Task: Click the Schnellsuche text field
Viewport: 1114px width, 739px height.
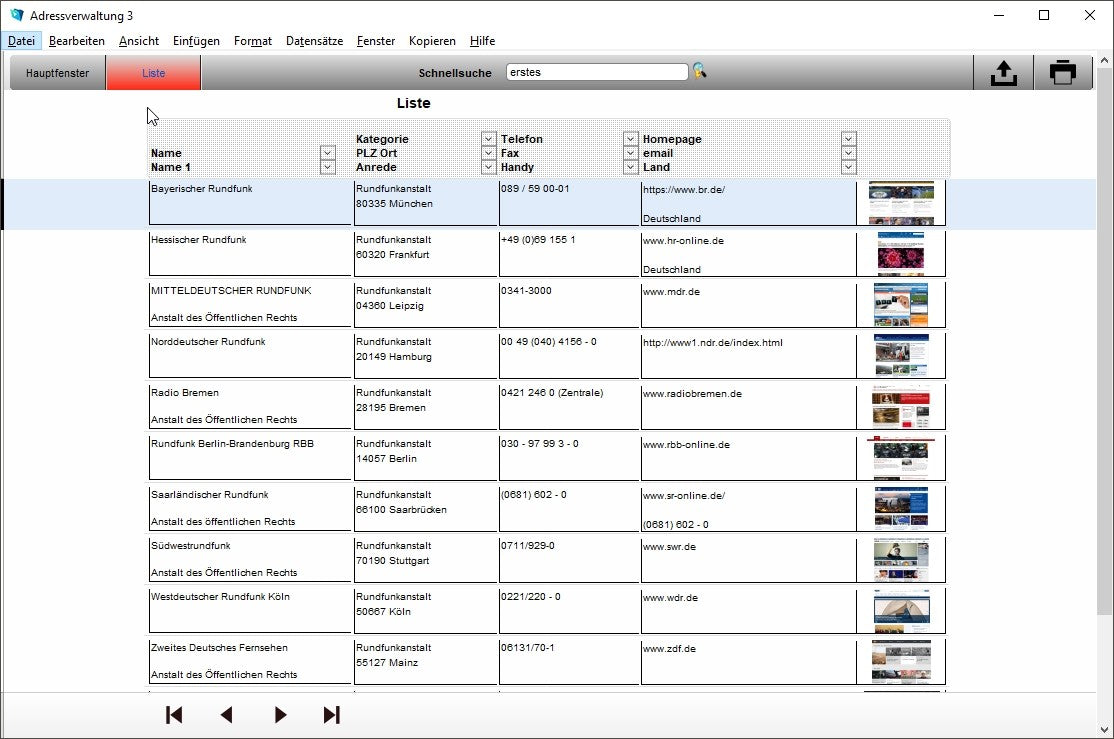Action: (596, 72)
